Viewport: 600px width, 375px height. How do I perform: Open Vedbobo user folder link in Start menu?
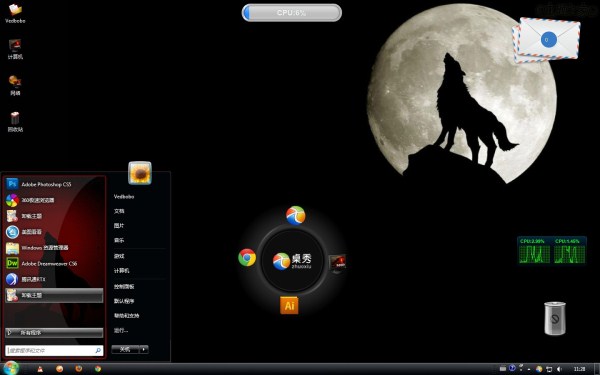pos(124,197)
